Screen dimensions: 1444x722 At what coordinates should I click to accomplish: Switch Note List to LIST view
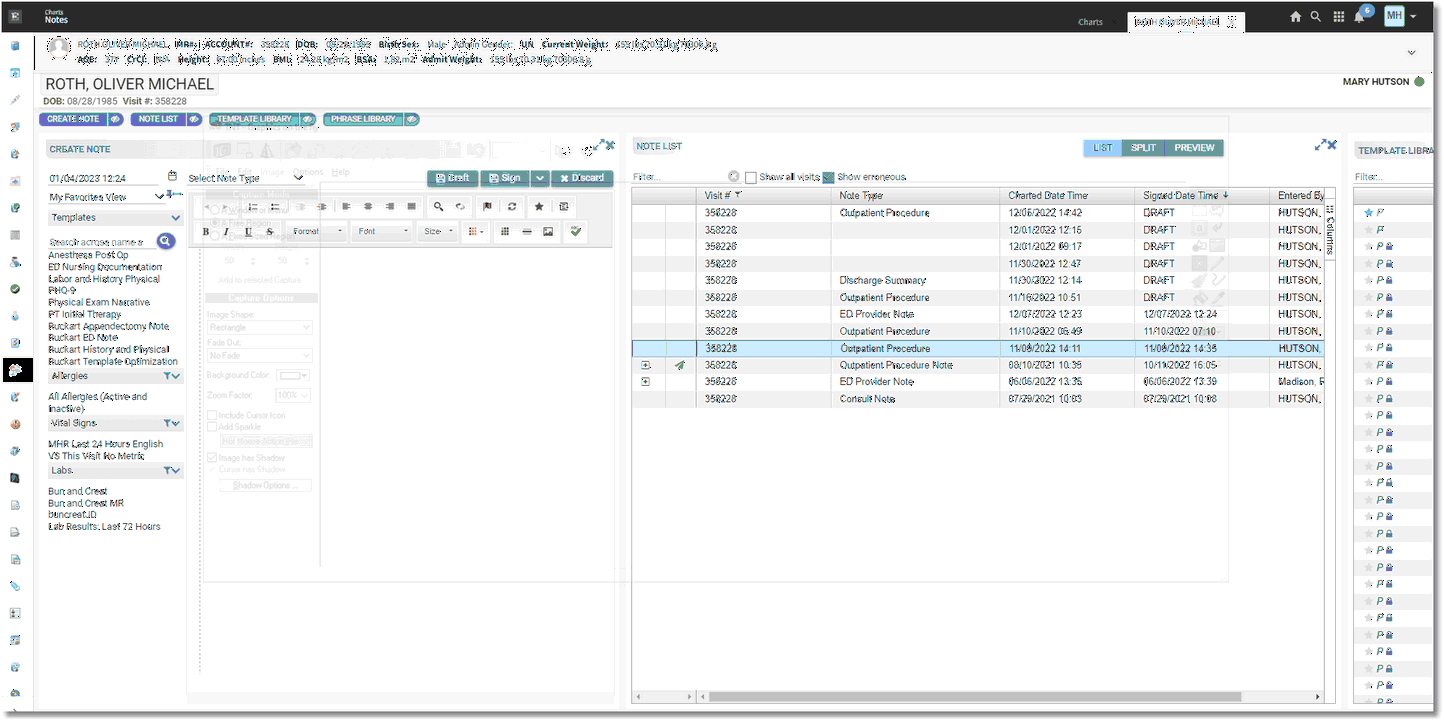(1102, 147)
